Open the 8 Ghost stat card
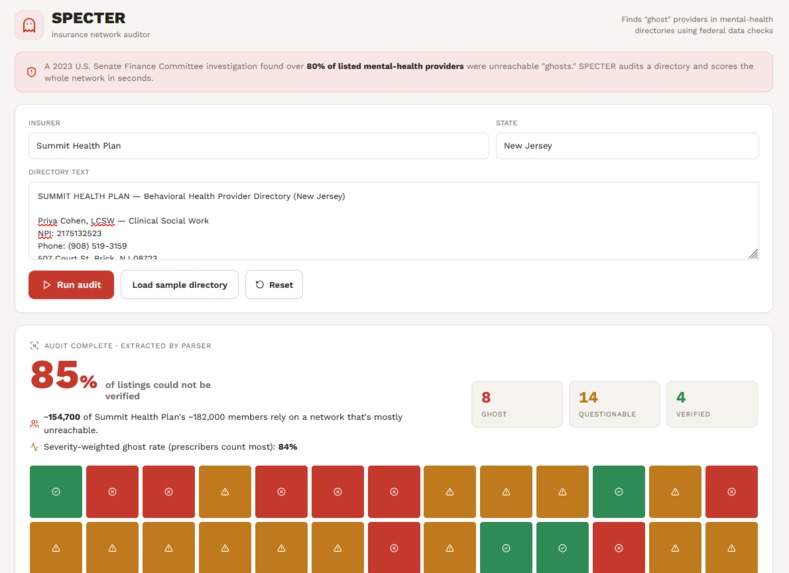Screen dimensions: 789x573 517,404
